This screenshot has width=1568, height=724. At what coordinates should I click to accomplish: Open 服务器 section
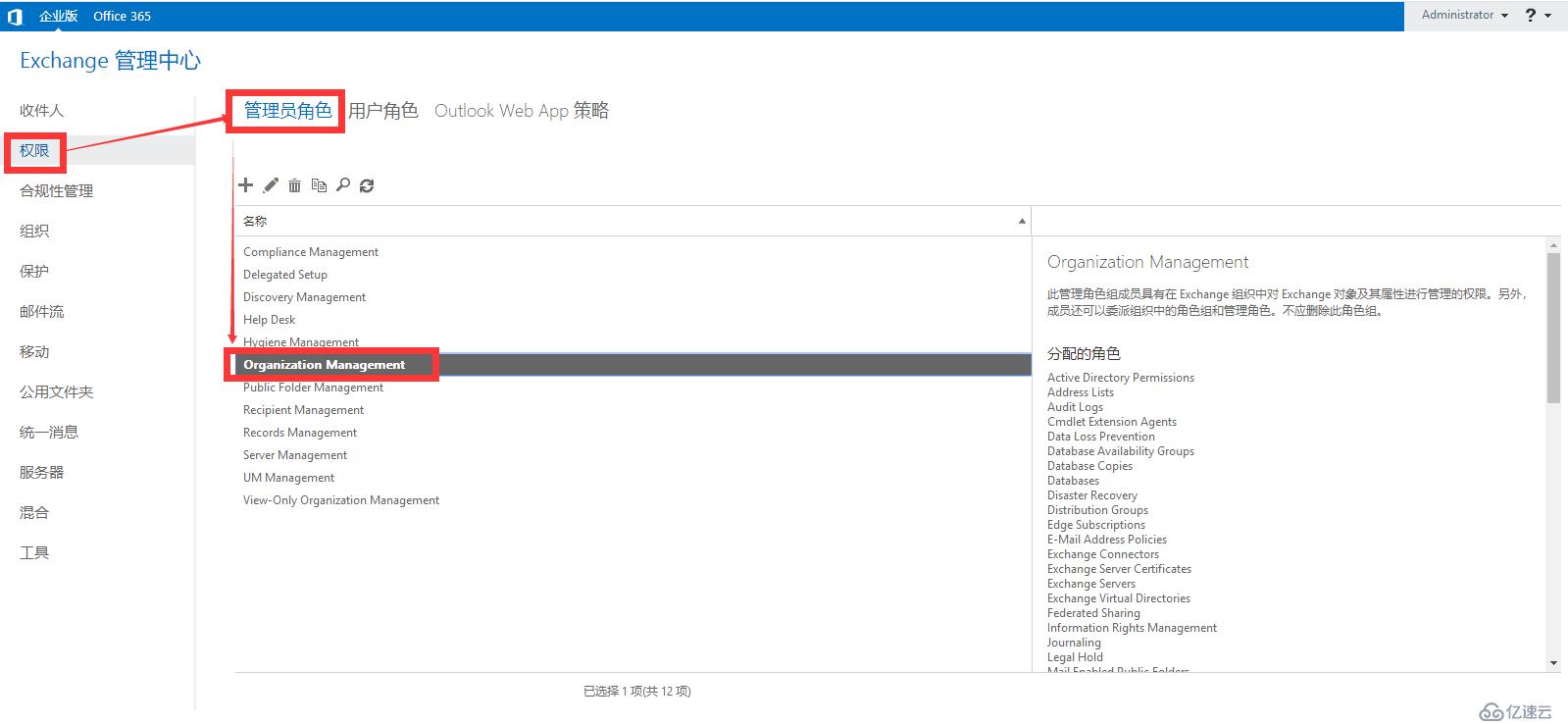[41, 472]
